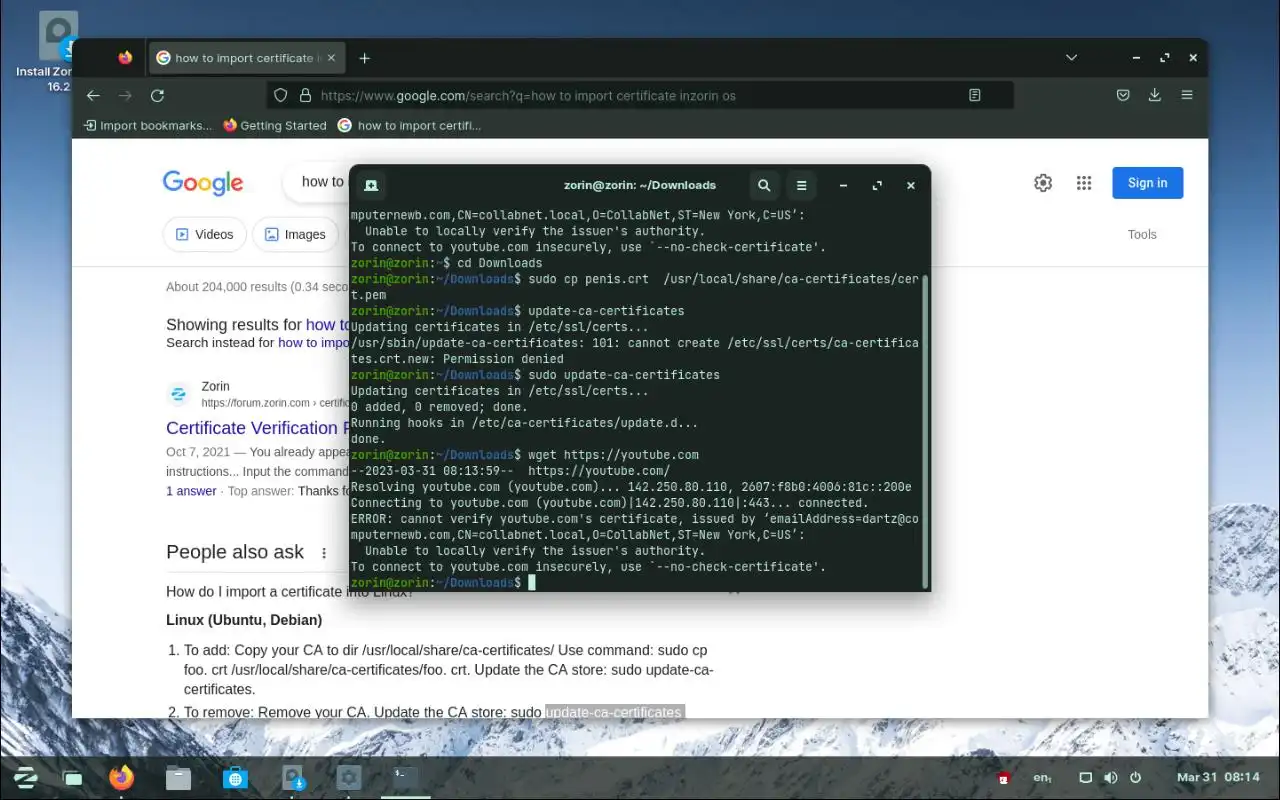
Task: Click the tracking protection shield icon
Action: pyautogui.click(x=281, y=96)
